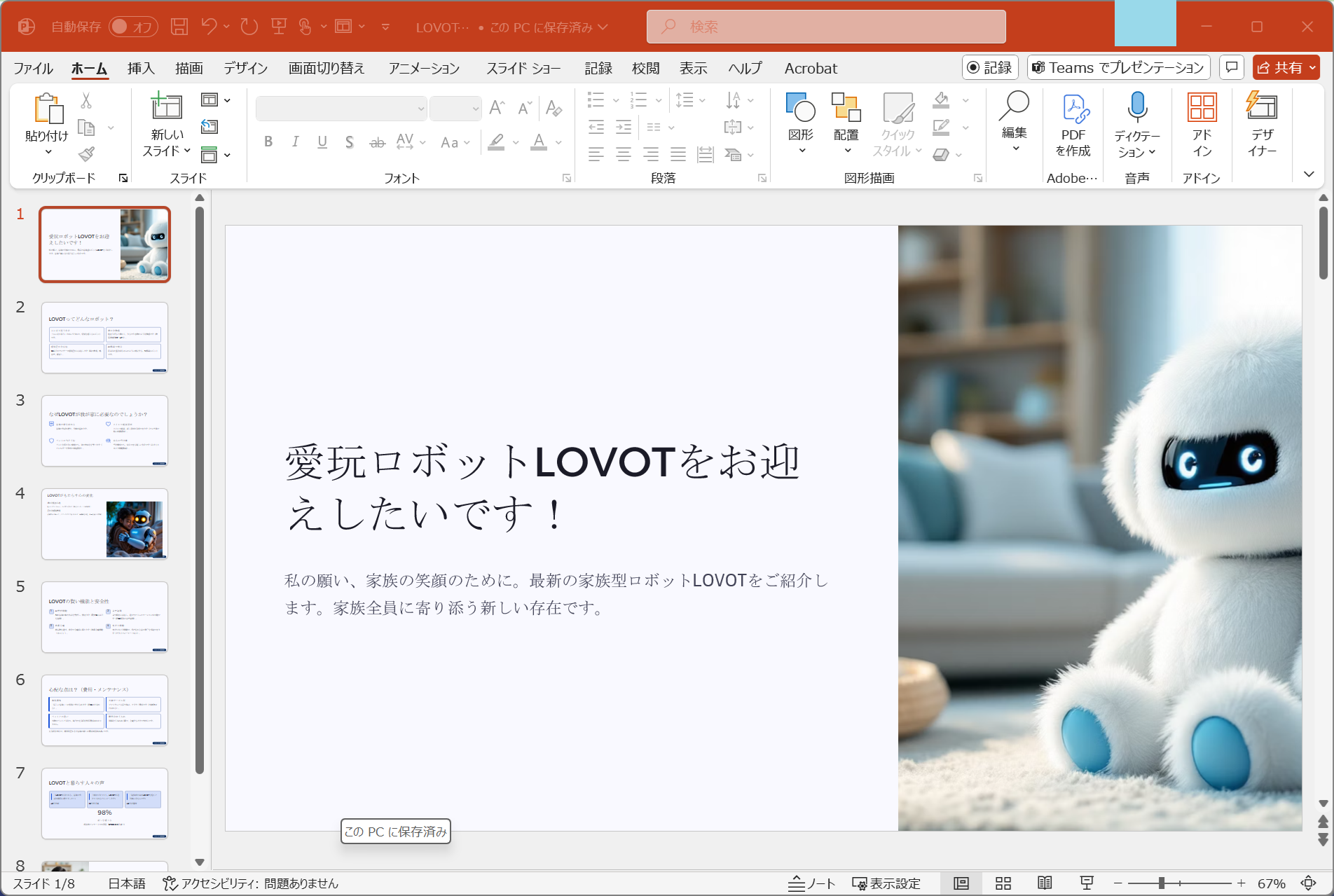Decrease list indent level icon

click(596, 127)
